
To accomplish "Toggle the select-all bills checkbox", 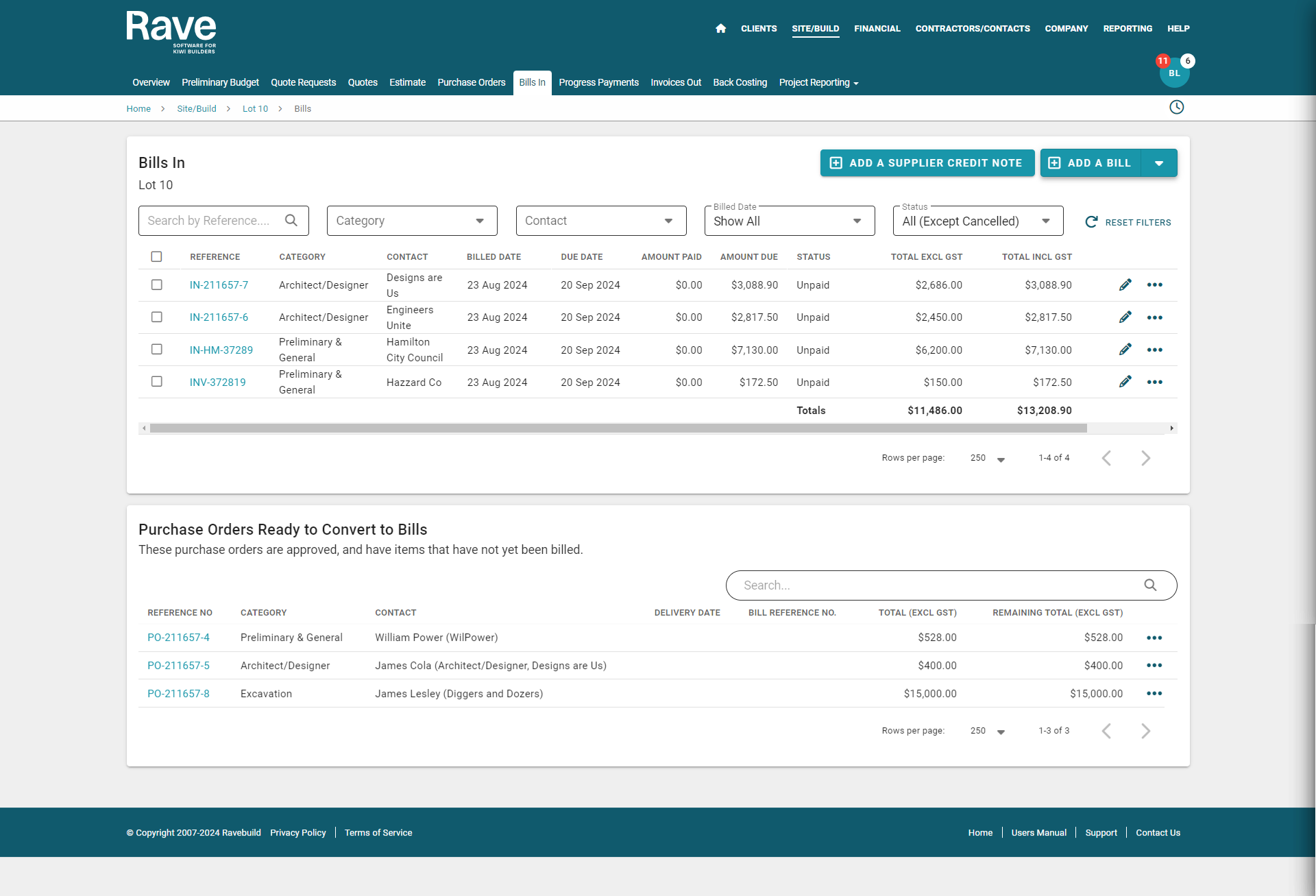I will [x=156, y=256].
